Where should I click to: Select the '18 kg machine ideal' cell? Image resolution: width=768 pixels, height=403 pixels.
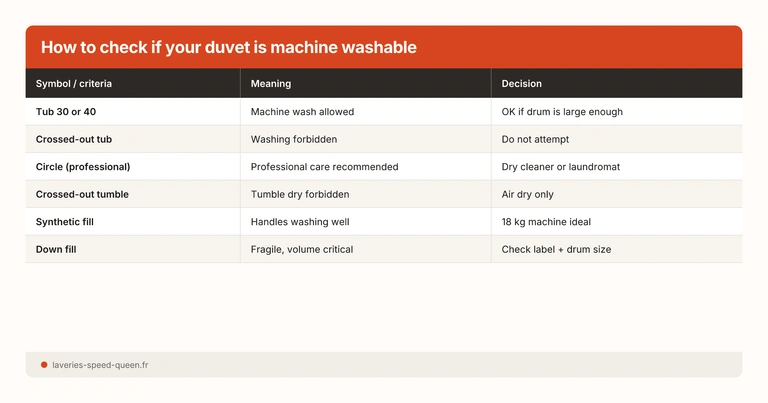[617, 221]
